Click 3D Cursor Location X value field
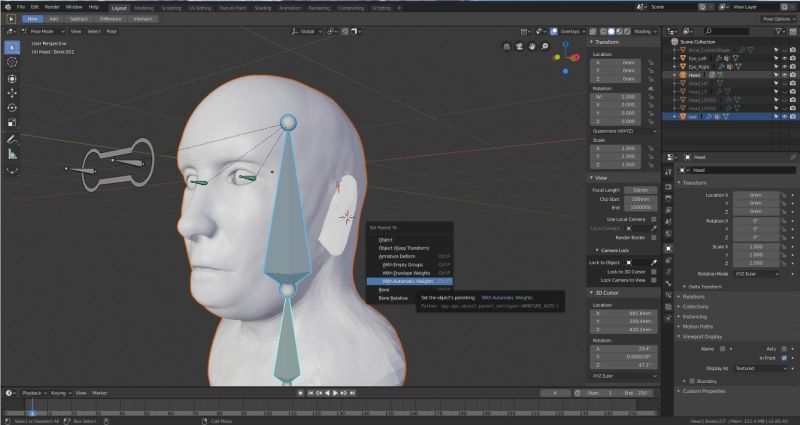This screenshot has height=425, width=800. [x=623, y=313]
